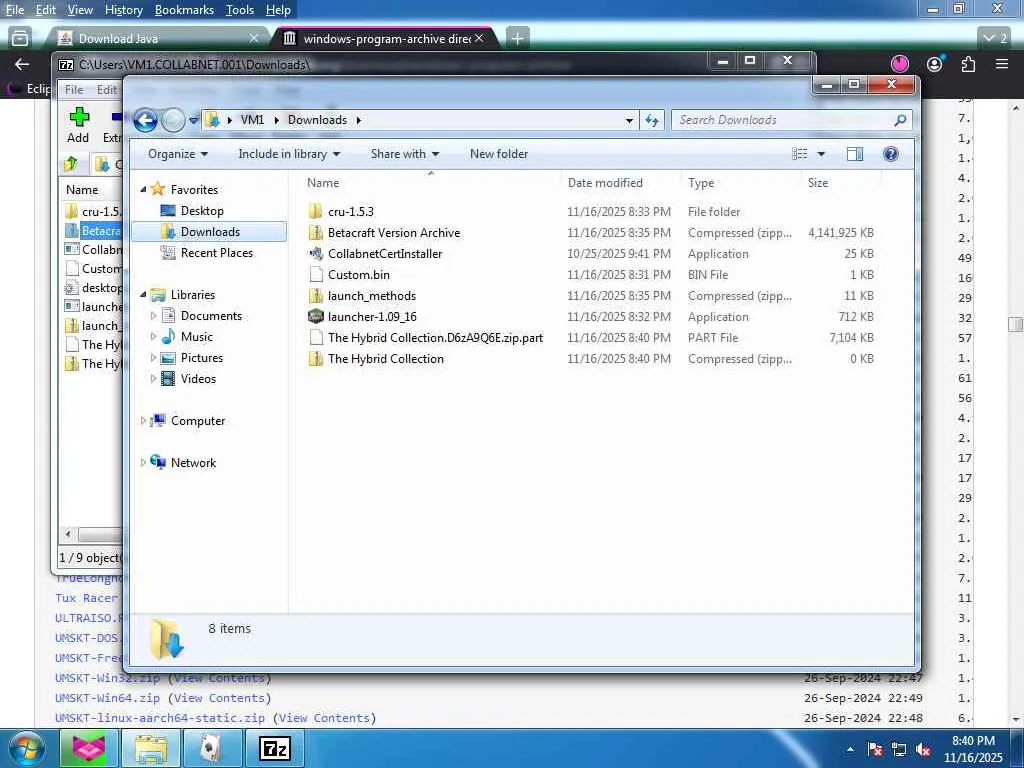Open the view options dropdown arrow
This screenshot has width=1024, height=768.
822,154
